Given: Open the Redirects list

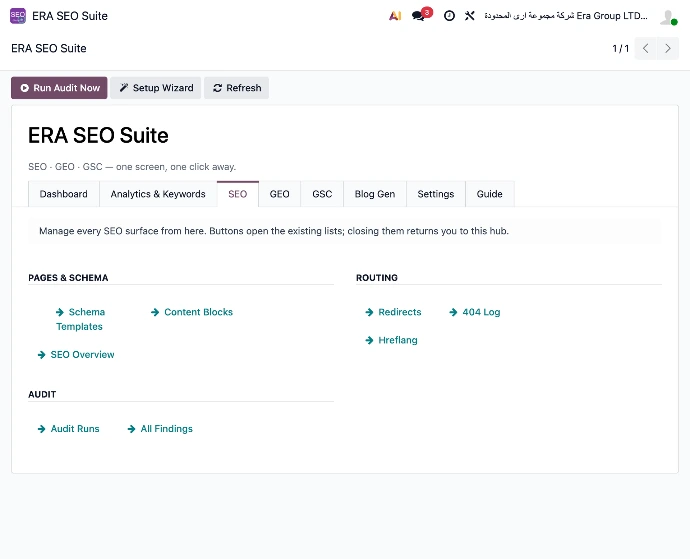Looking at the screenshot, I should (x=393, y=312).
